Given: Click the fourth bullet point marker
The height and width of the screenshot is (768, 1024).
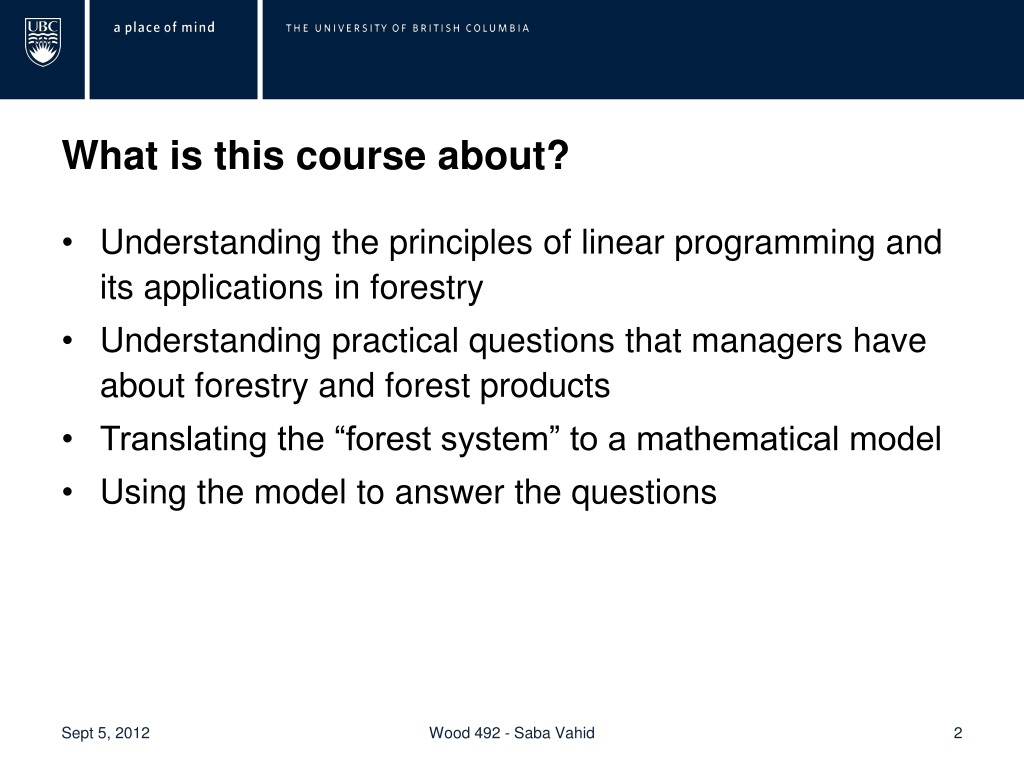Looking at the screenshot, I should point(67,492).
